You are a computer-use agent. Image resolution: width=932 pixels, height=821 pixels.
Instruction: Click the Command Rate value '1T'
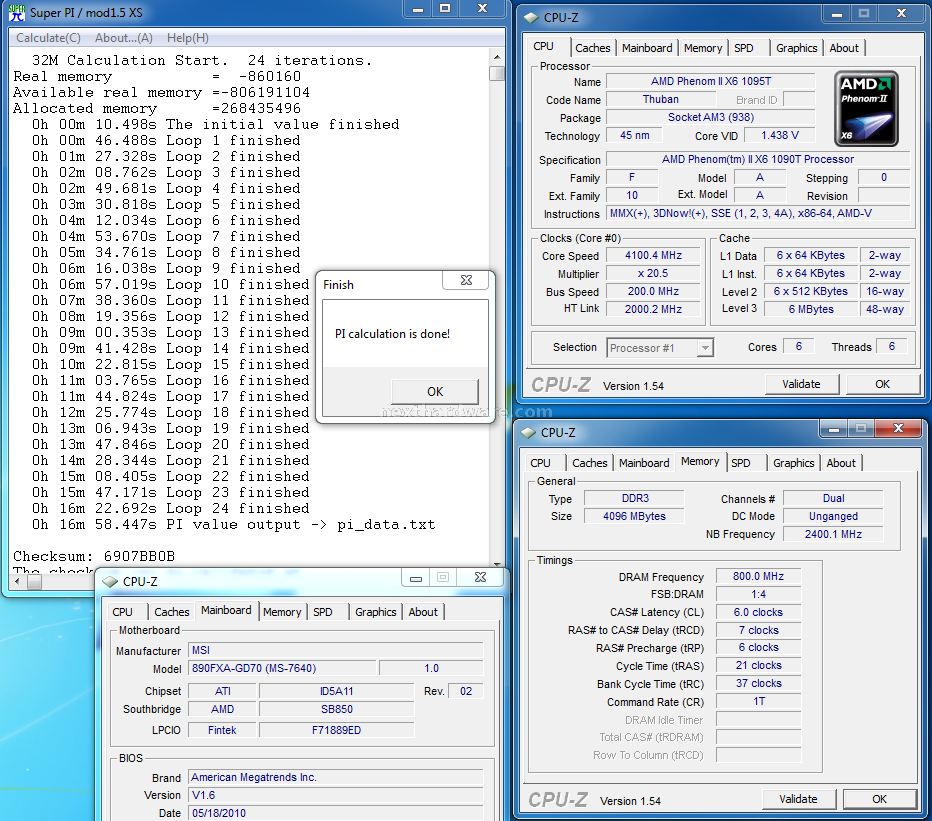[x=758, y=702]
